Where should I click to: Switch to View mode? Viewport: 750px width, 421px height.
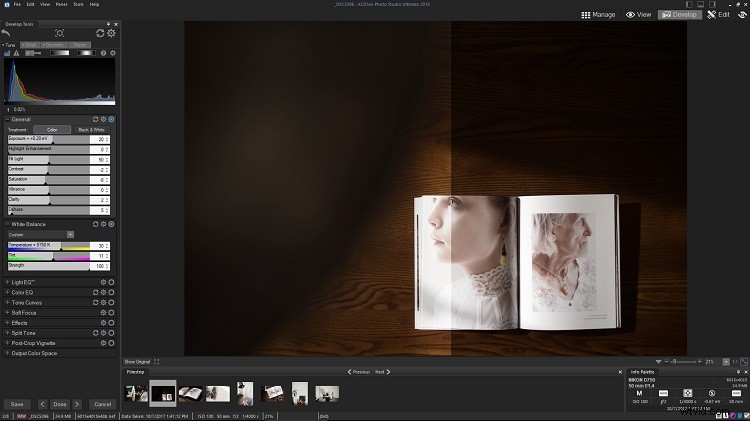point(639,15)
